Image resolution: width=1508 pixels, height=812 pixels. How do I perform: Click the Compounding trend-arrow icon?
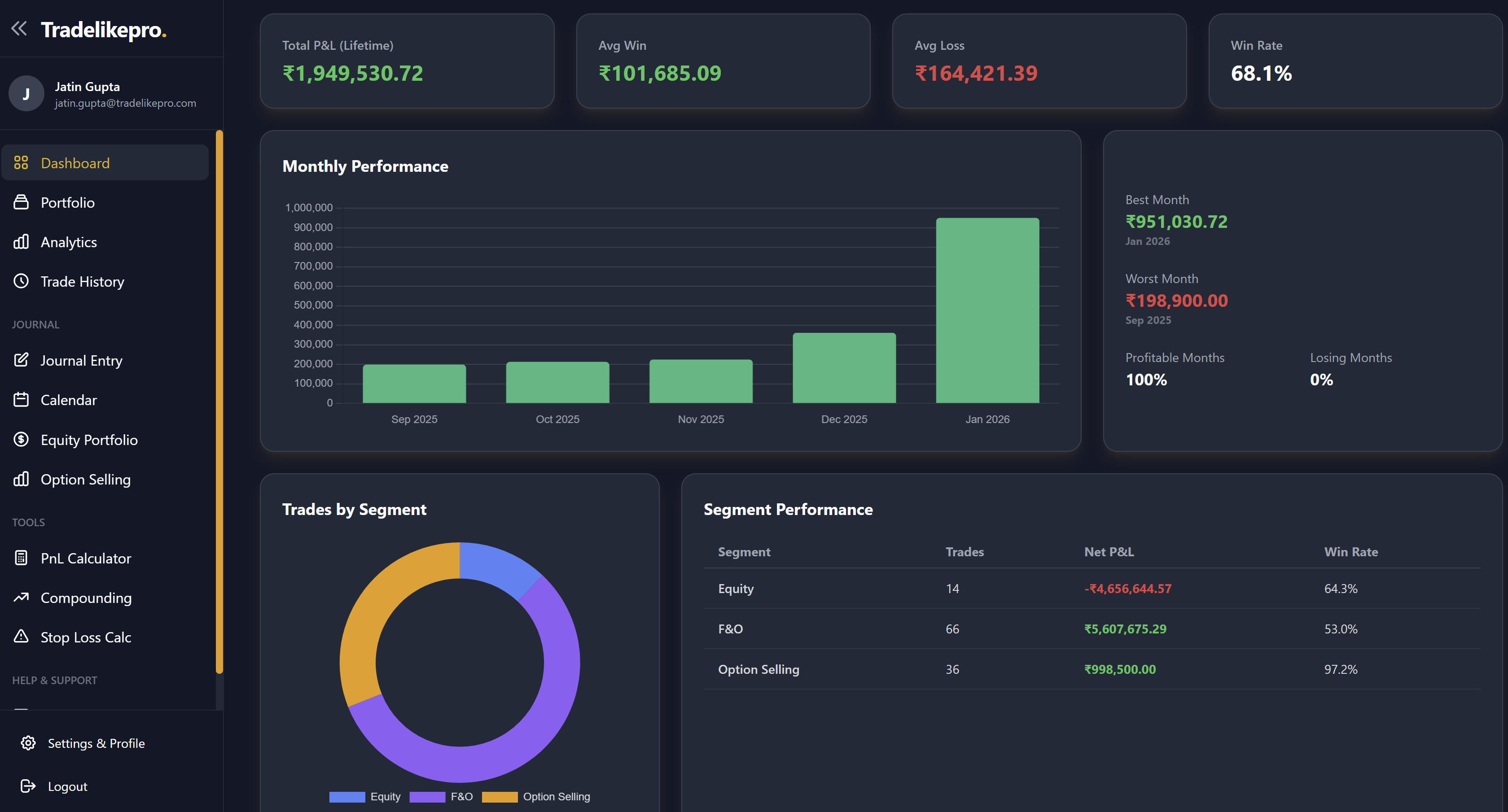tap(21, 597)
